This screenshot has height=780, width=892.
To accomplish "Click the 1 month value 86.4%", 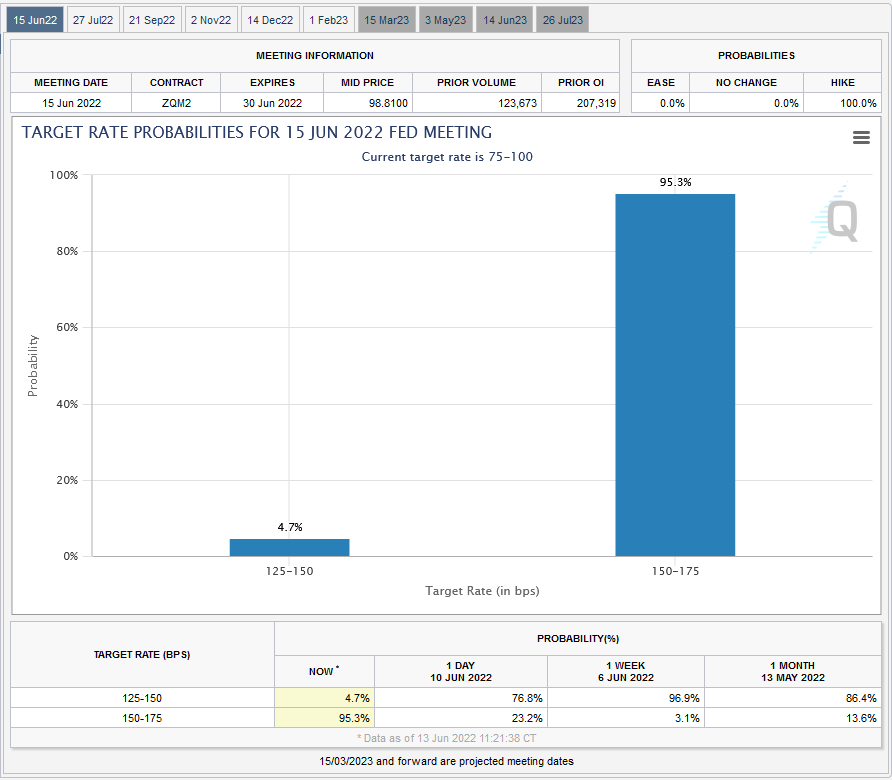I will pos(861,698).
